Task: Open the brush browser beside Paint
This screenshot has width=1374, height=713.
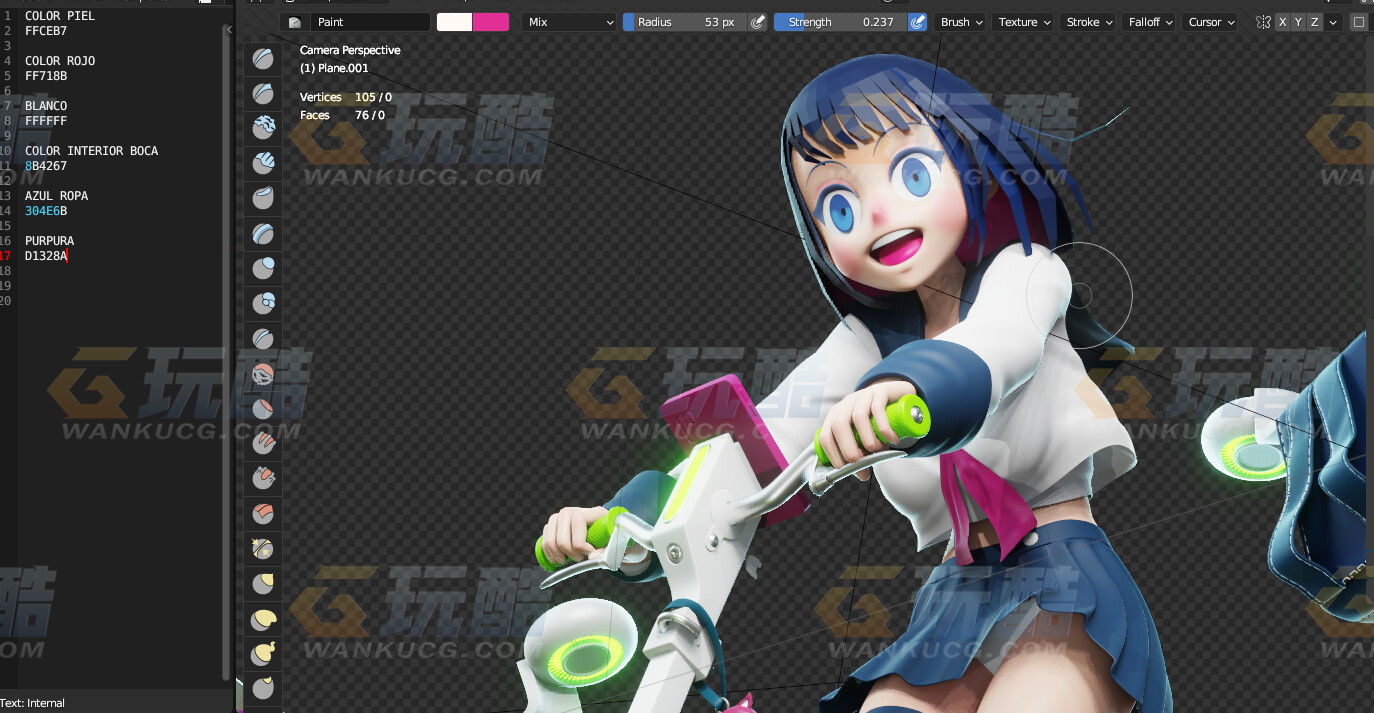Action: point(295,22)
